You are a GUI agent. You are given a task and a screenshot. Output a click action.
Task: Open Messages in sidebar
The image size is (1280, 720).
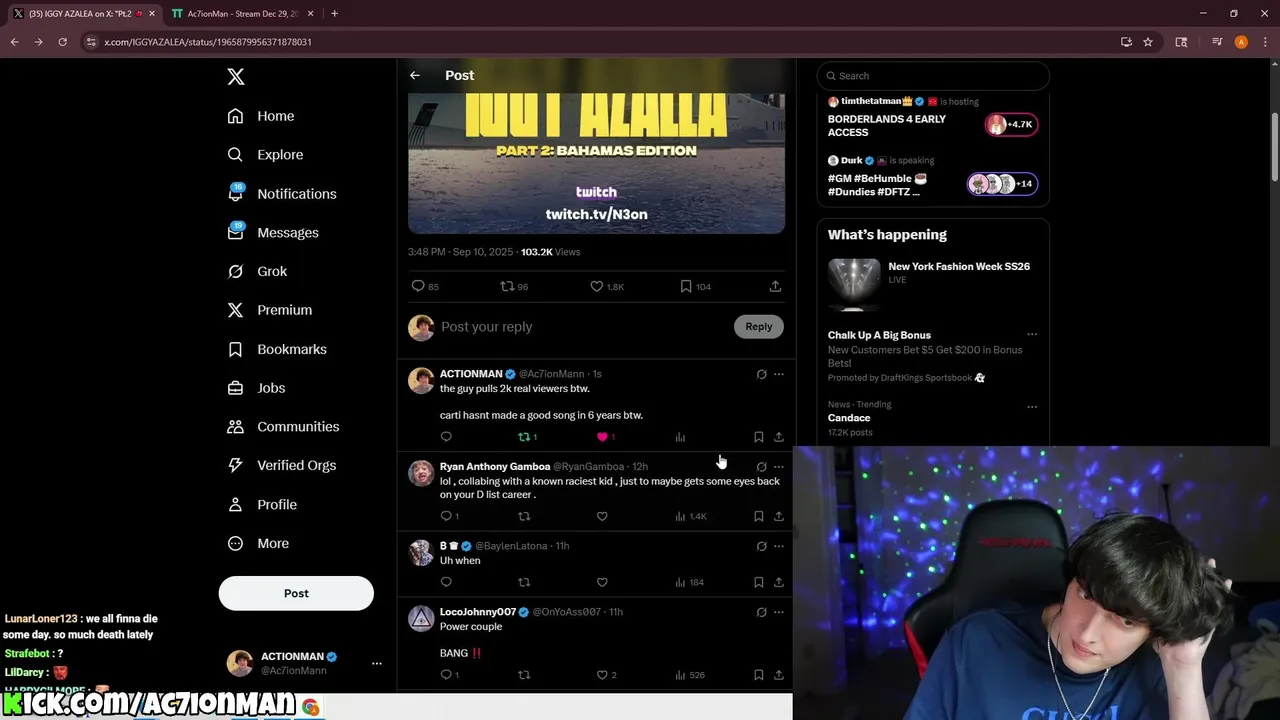click(x=273, y=233)
